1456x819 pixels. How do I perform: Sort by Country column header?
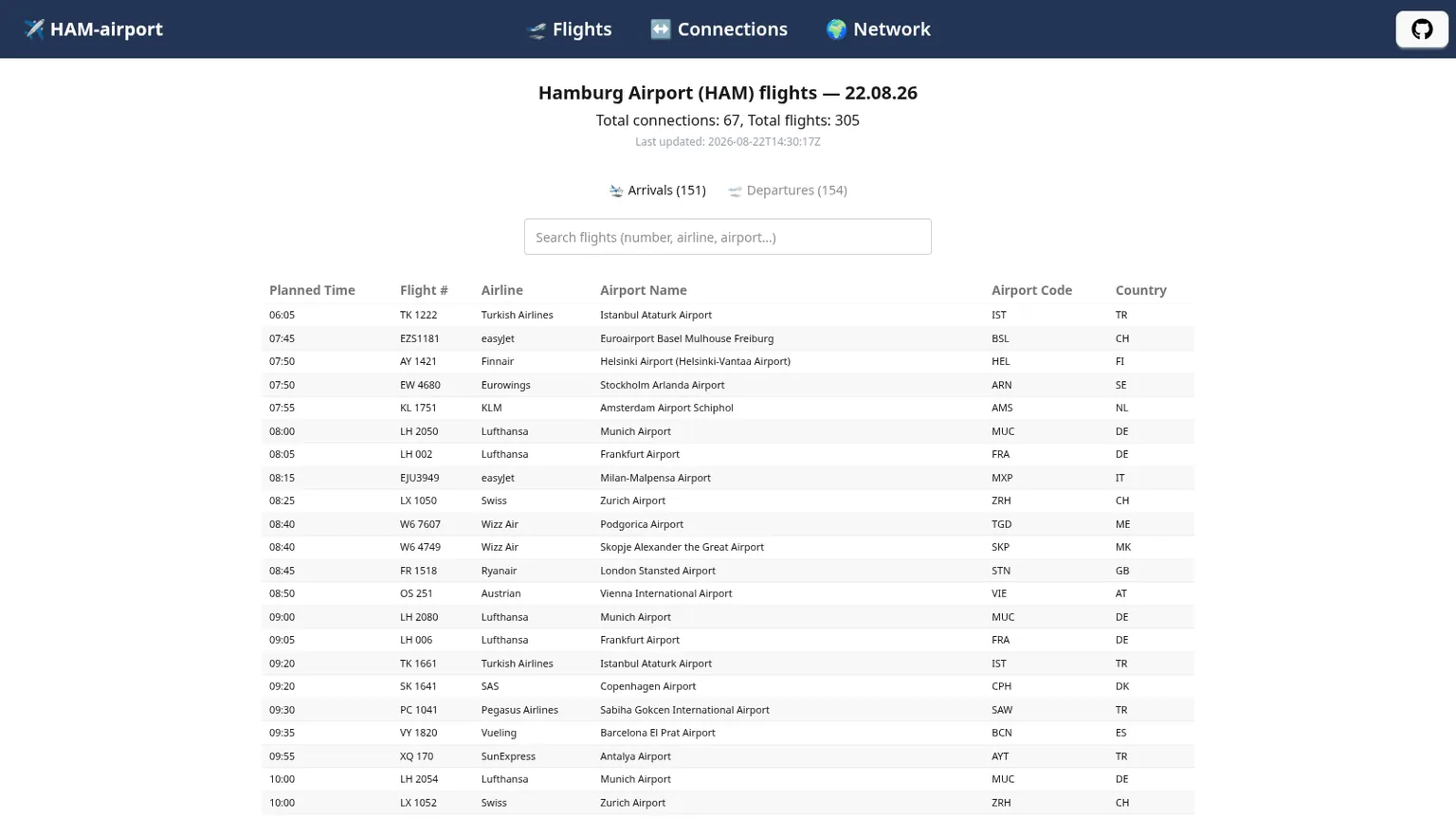click(x=1140, y=290)
